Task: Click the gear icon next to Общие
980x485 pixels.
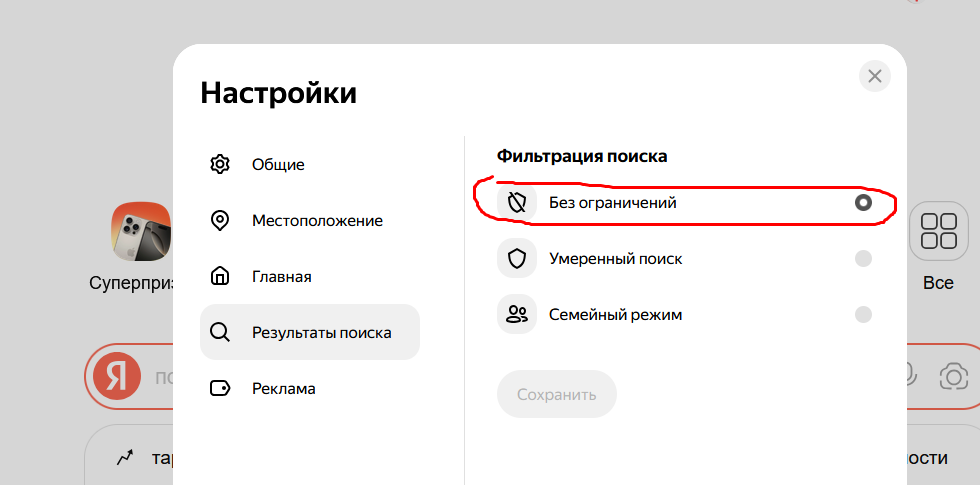Action: (x=220, y=164)
